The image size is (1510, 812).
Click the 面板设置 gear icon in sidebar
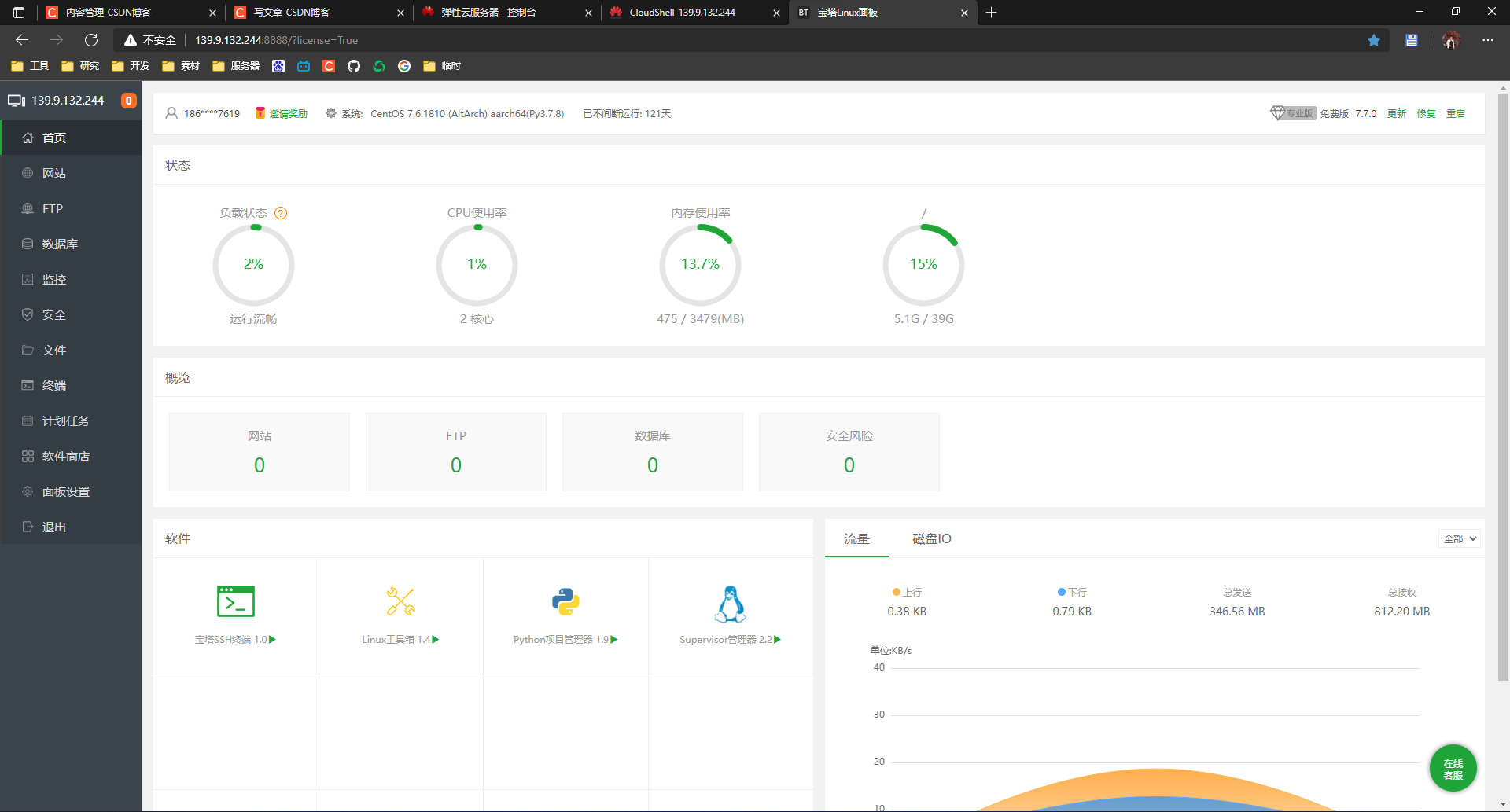coord(28,491)
